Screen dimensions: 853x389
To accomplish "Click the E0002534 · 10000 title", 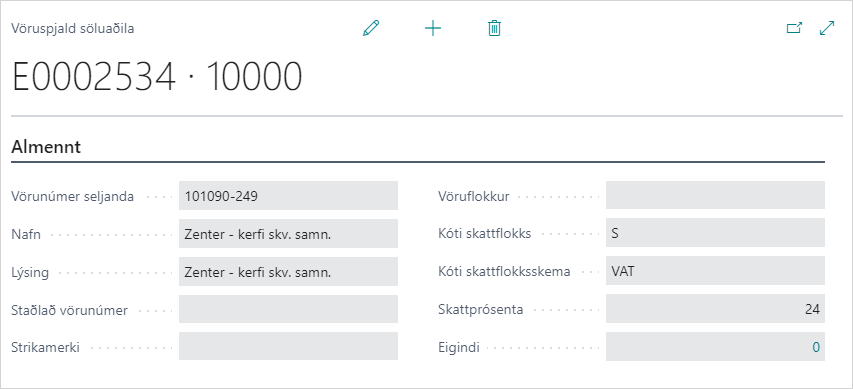I will 157,77.
